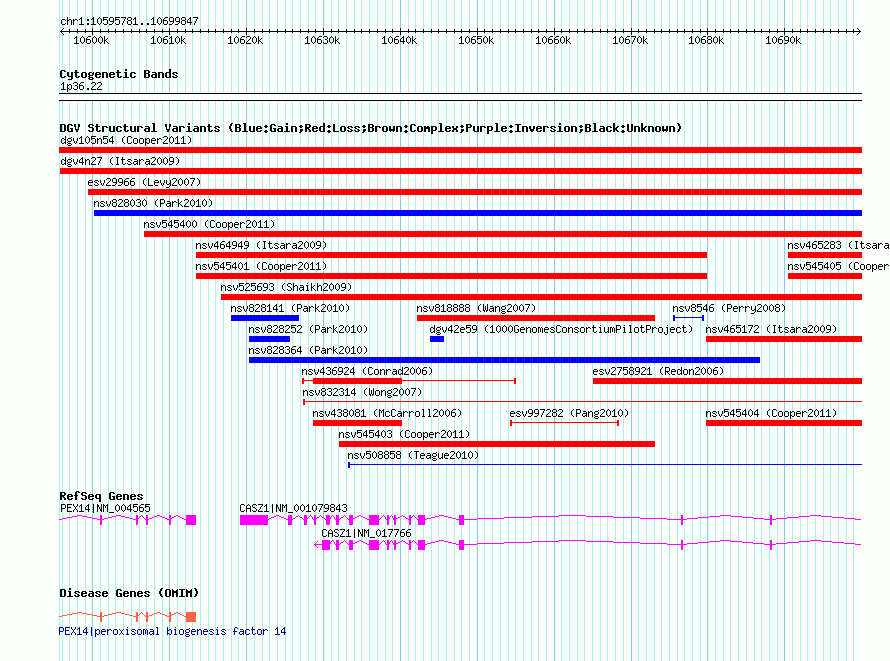Click the small blue dgv42e59 gain bar
The height and width of the screenshot is (661, 890).
coord(436,339)
